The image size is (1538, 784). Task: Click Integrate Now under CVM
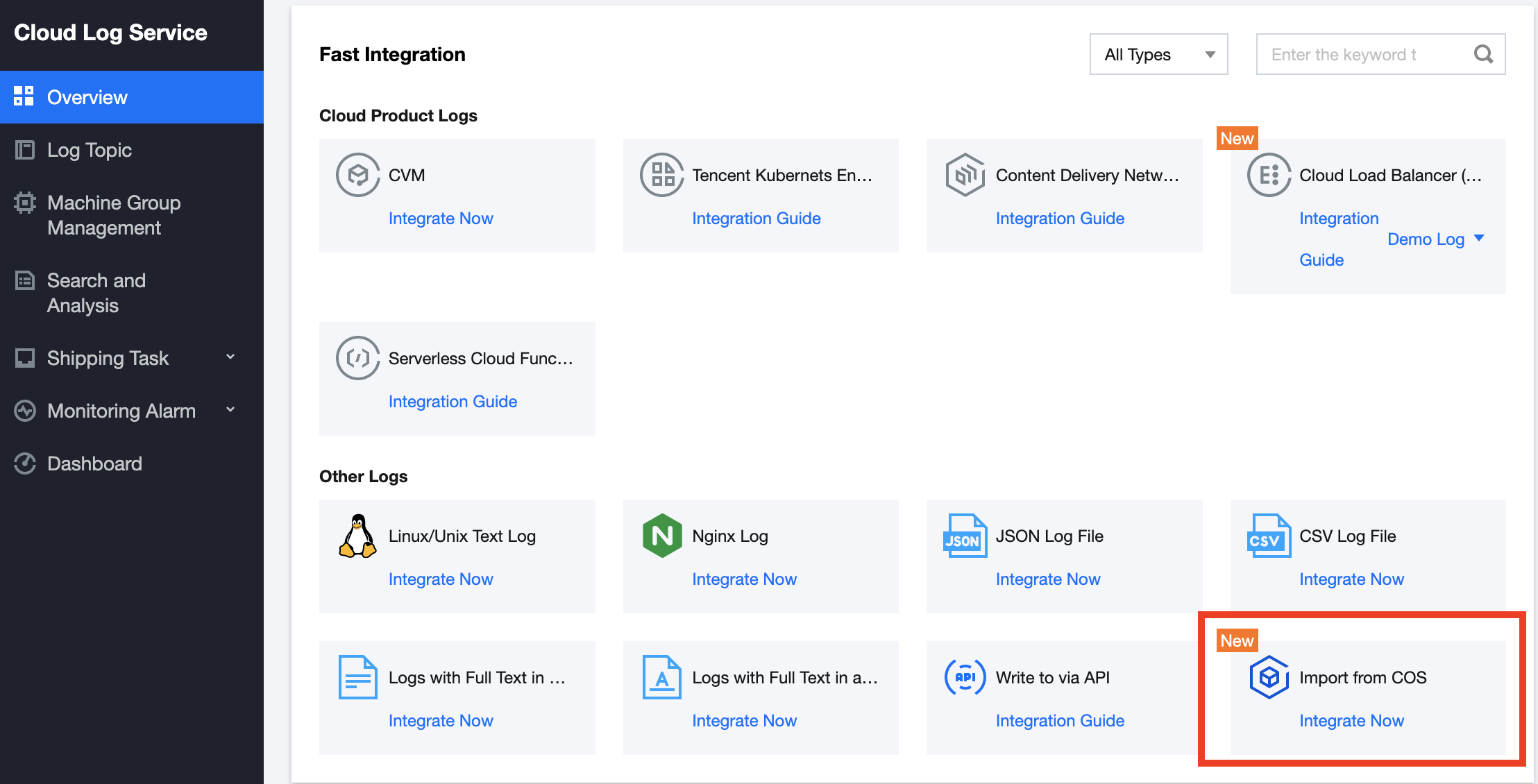pyautogui.click(x=441, y=219)
